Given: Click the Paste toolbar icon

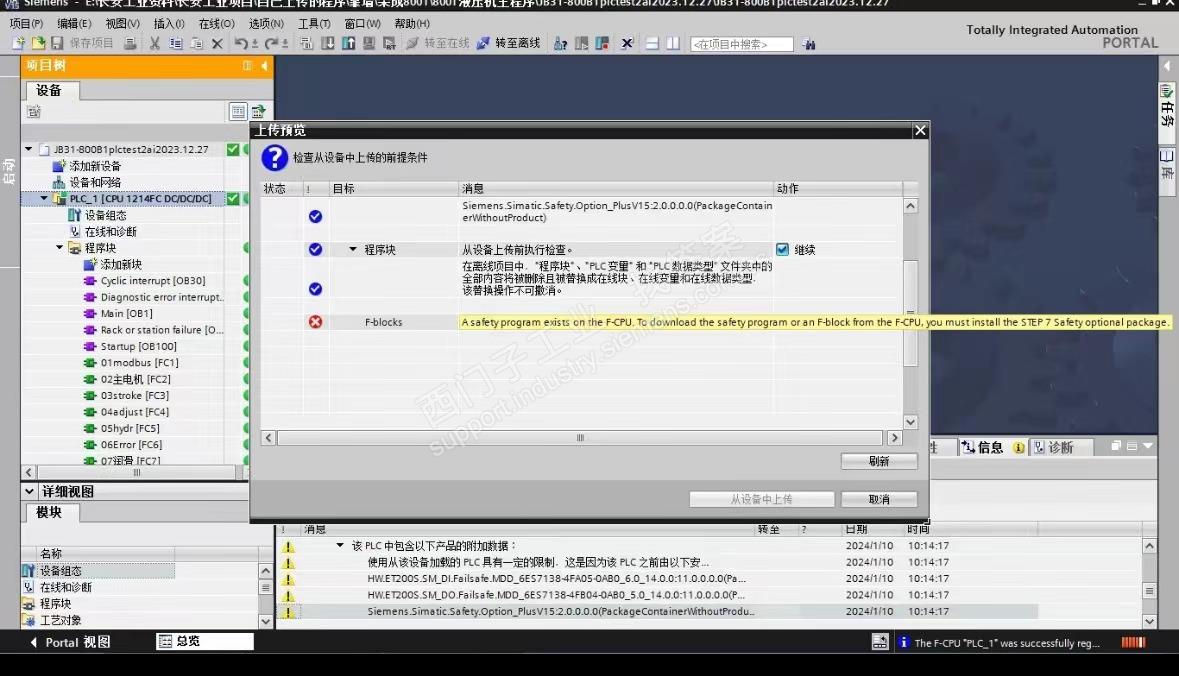Looking at the screenshot, I should pyautogui.click(x=196, y=44).
